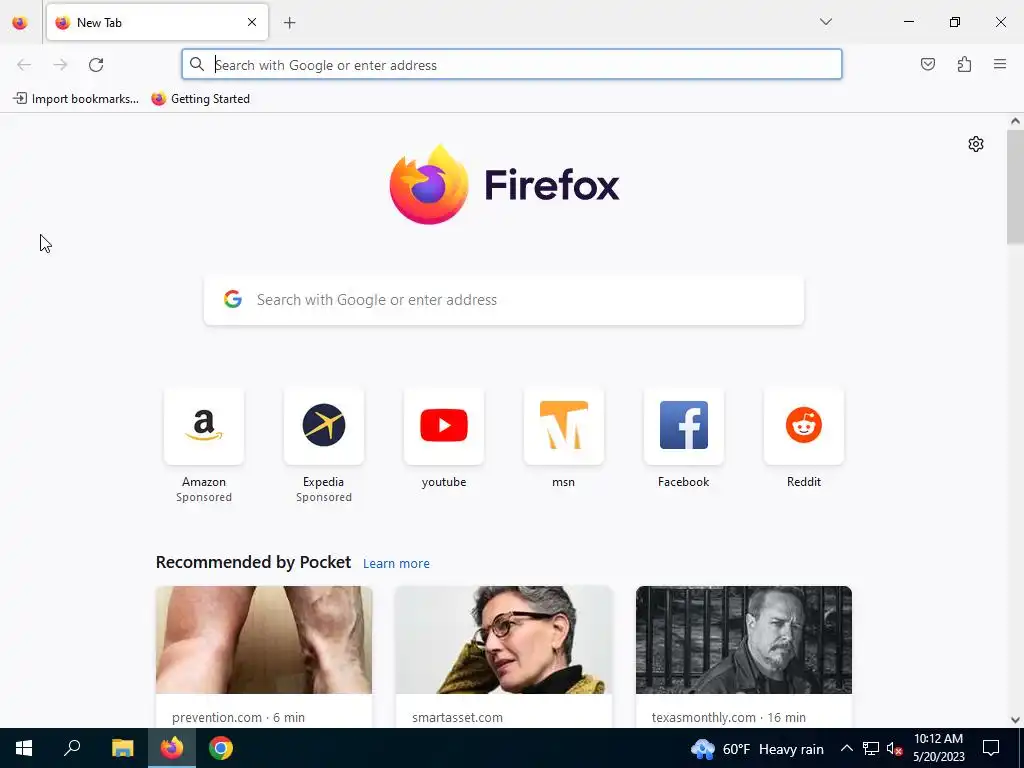Click the center Google search box
The width and height of the screenshot is (1024, 768).
tap(504, 300)
